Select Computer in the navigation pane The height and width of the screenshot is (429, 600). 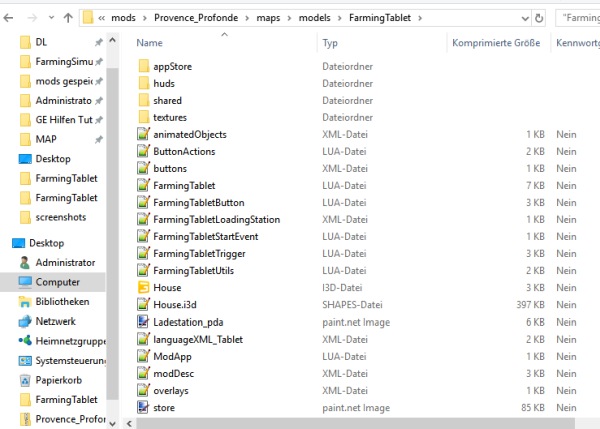[x=57, y=282]
